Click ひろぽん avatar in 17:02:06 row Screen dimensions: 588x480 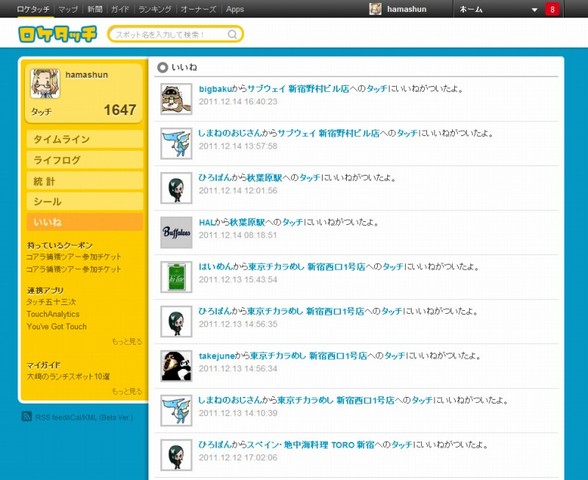(176, 455)
